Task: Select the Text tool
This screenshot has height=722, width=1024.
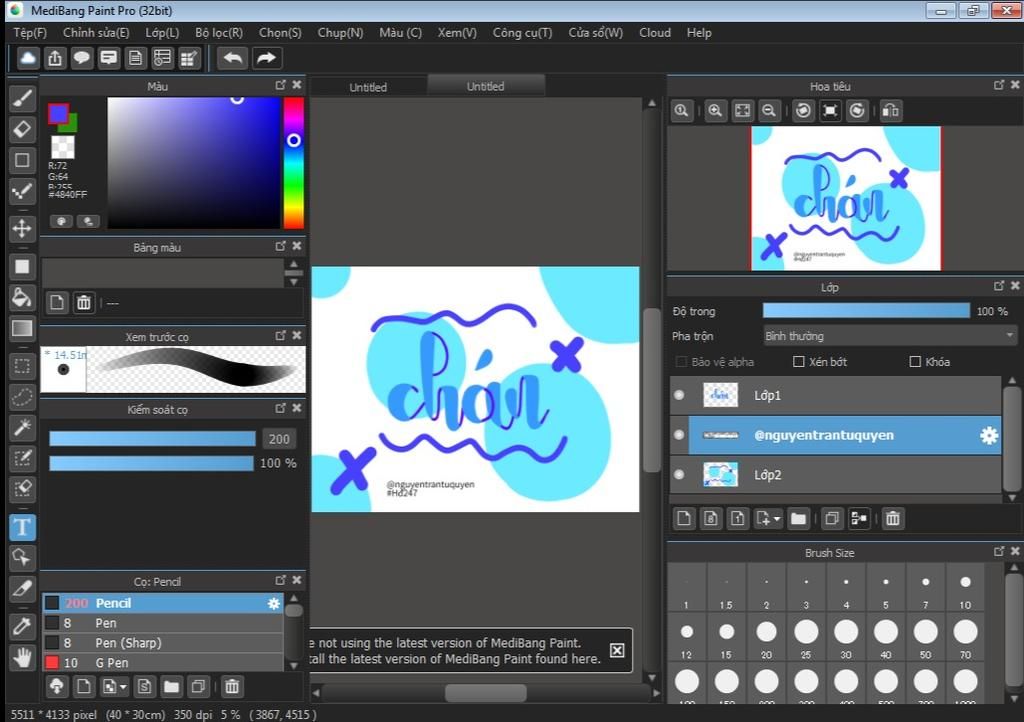Action: point(22,527)
